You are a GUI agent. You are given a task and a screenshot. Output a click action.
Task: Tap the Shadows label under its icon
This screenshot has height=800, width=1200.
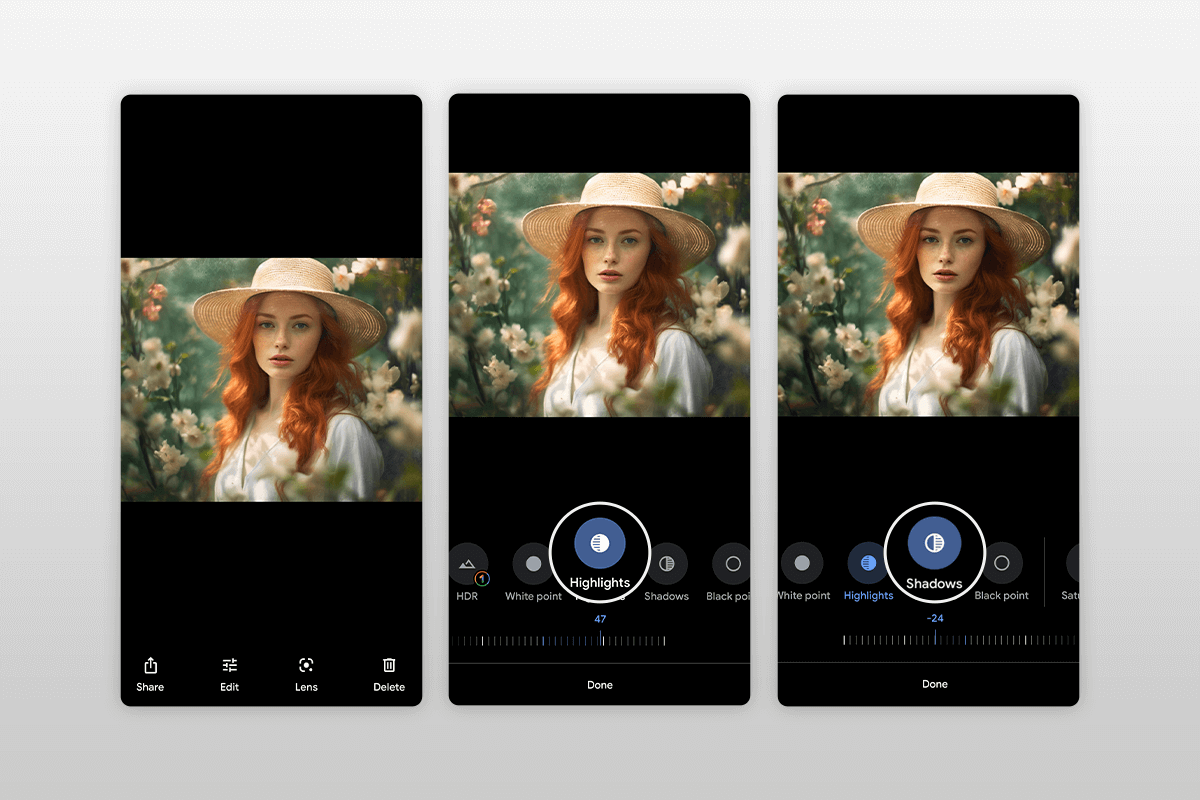tap(933, 583)
